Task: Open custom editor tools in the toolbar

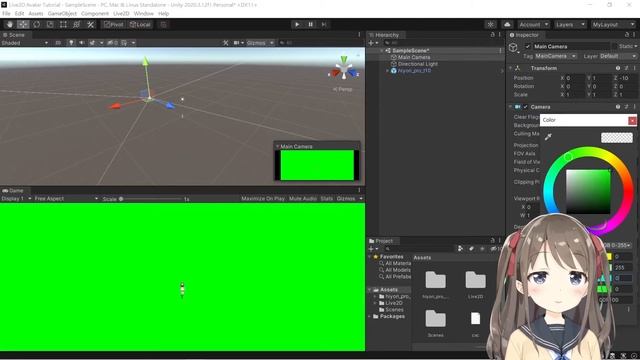Action: [x=90, y=24]
